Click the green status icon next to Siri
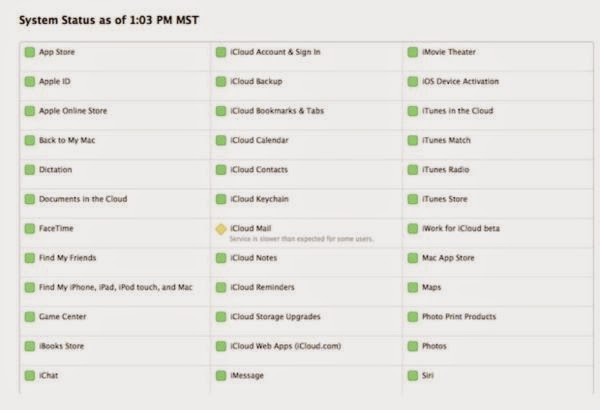This screenshot has width=600, height=410. click(x=413, y=376)
